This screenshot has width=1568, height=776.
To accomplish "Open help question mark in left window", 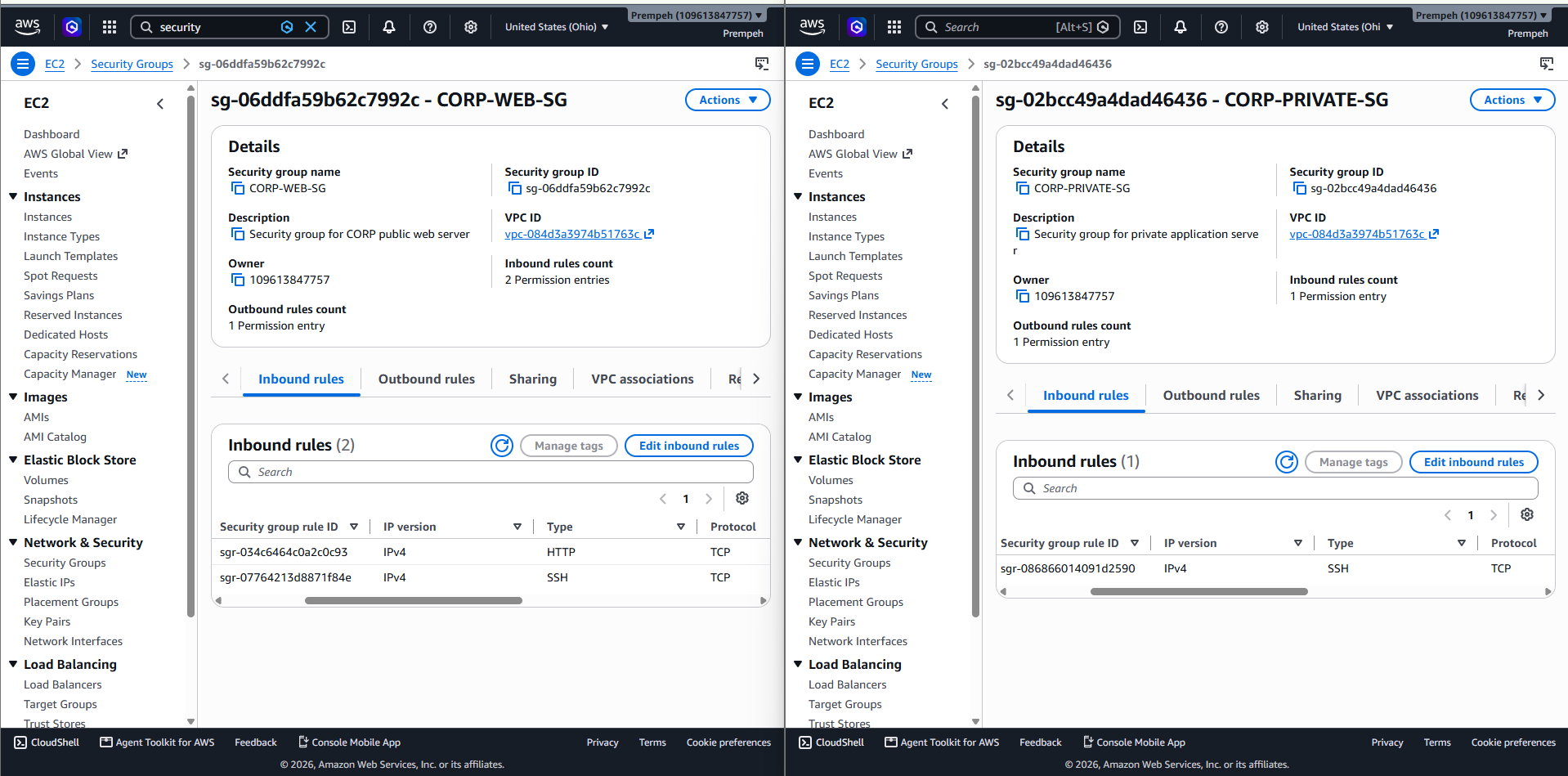I will coord(430,27).
